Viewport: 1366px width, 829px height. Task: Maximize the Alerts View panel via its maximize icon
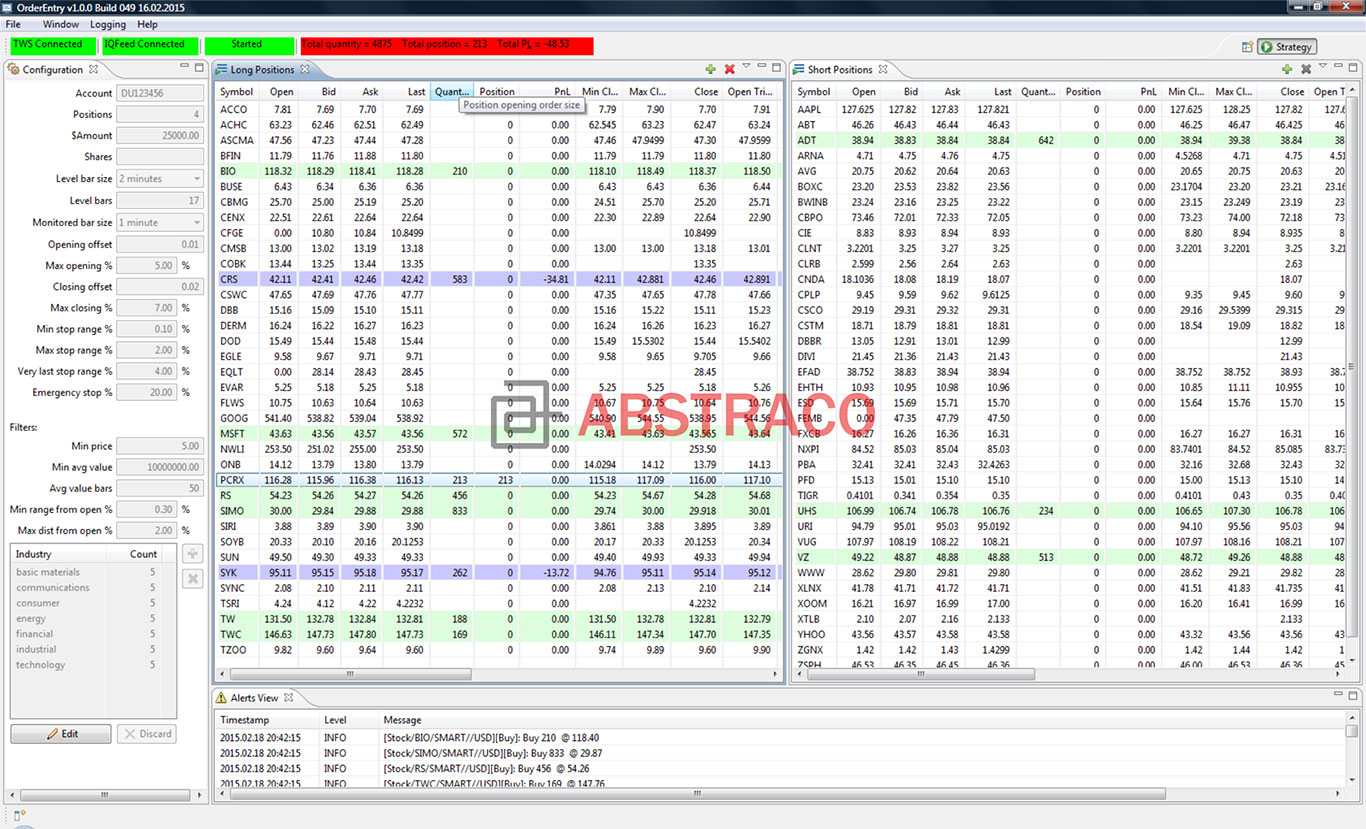coord(1353,697)
